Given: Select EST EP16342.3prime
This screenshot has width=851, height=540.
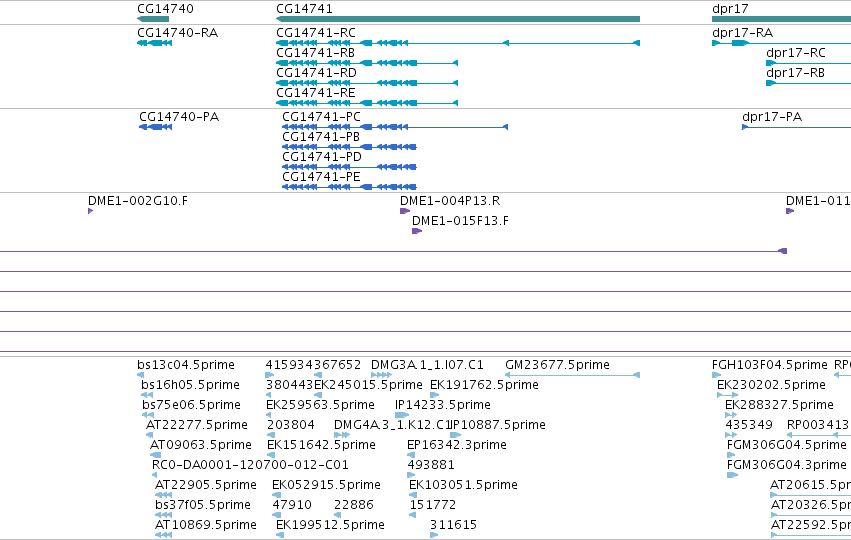Looking at the screenshot, I should pyautogui.click(x=457, y=445).
